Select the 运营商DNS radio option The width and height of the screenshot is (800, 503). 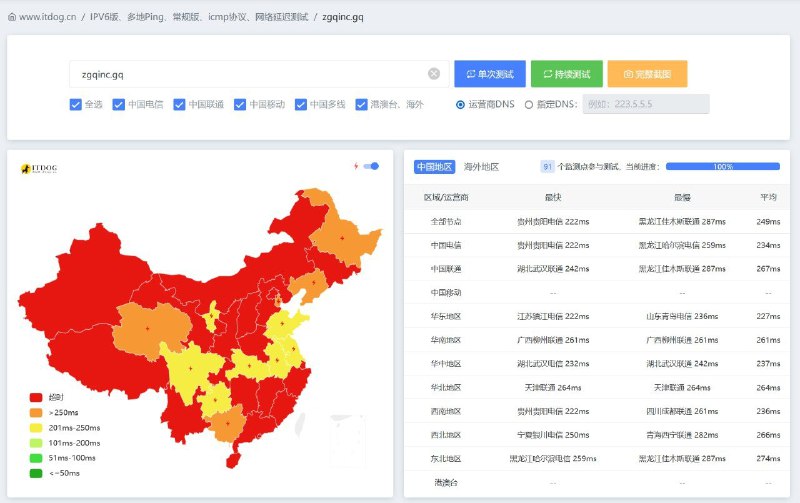pyautogui.click(x=461, y=104)
